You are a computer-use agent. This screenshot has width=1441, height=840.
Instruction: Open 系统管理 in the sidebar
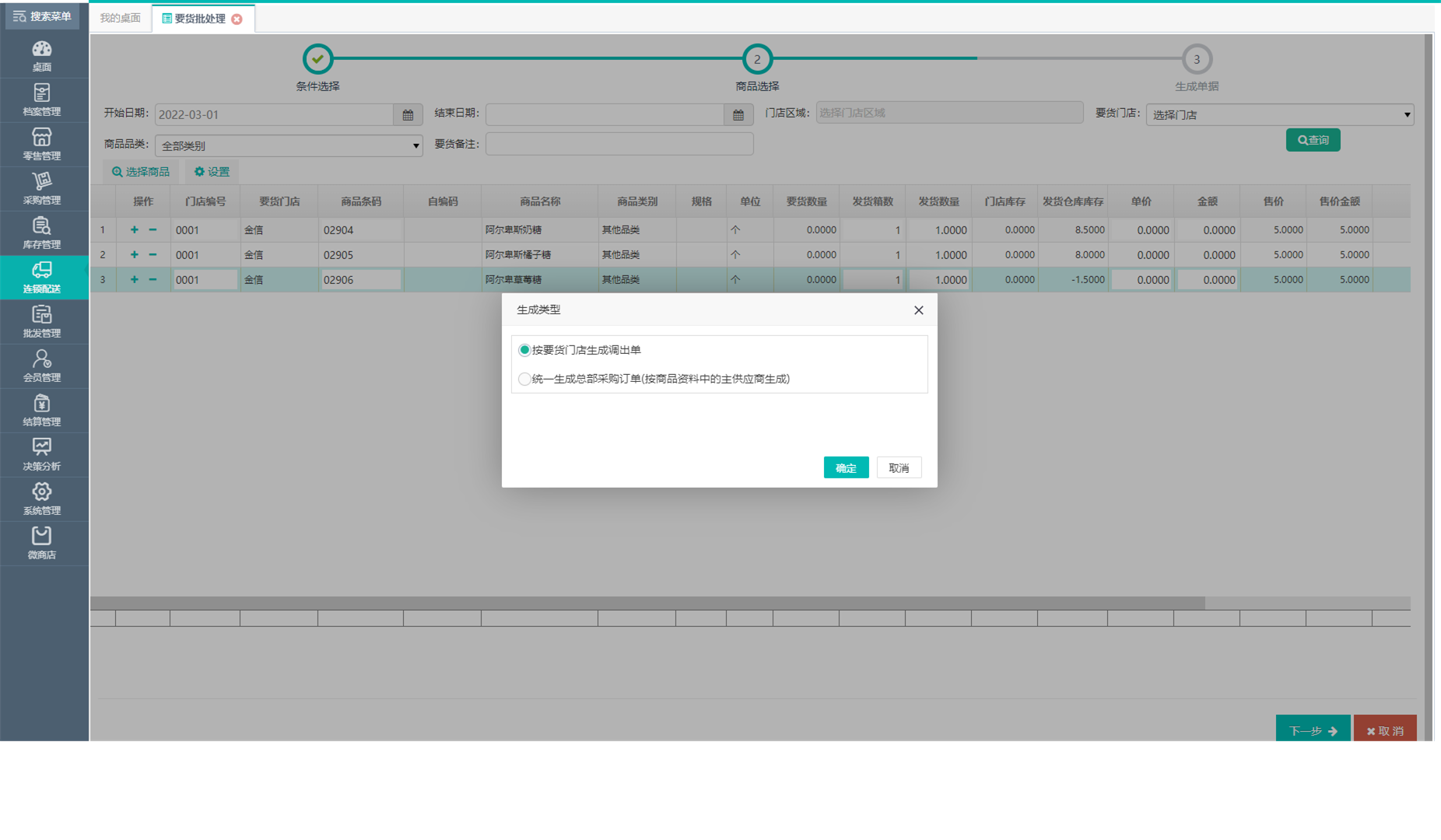(42, 499)
